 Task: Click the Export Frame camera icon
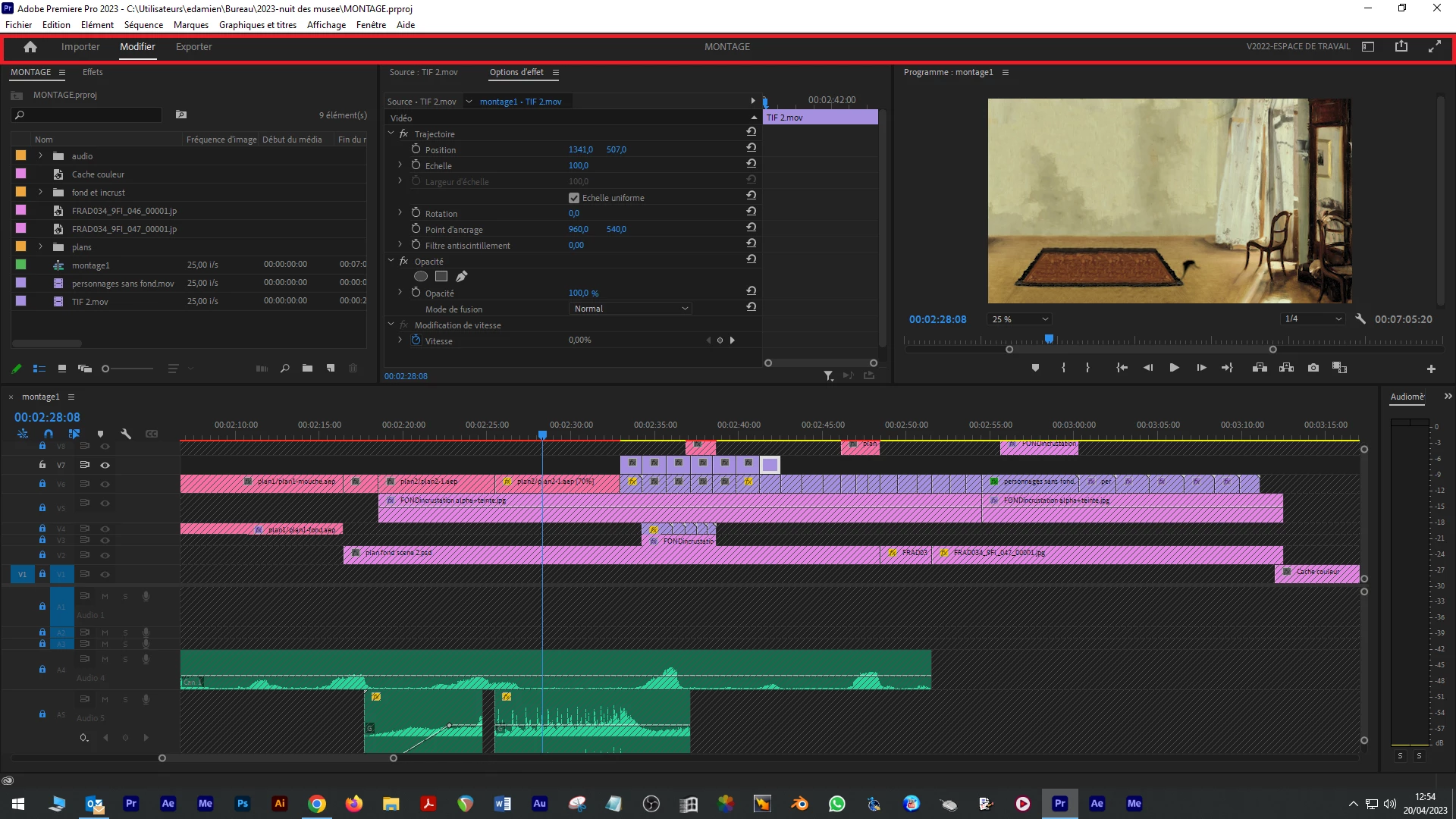1313,368
